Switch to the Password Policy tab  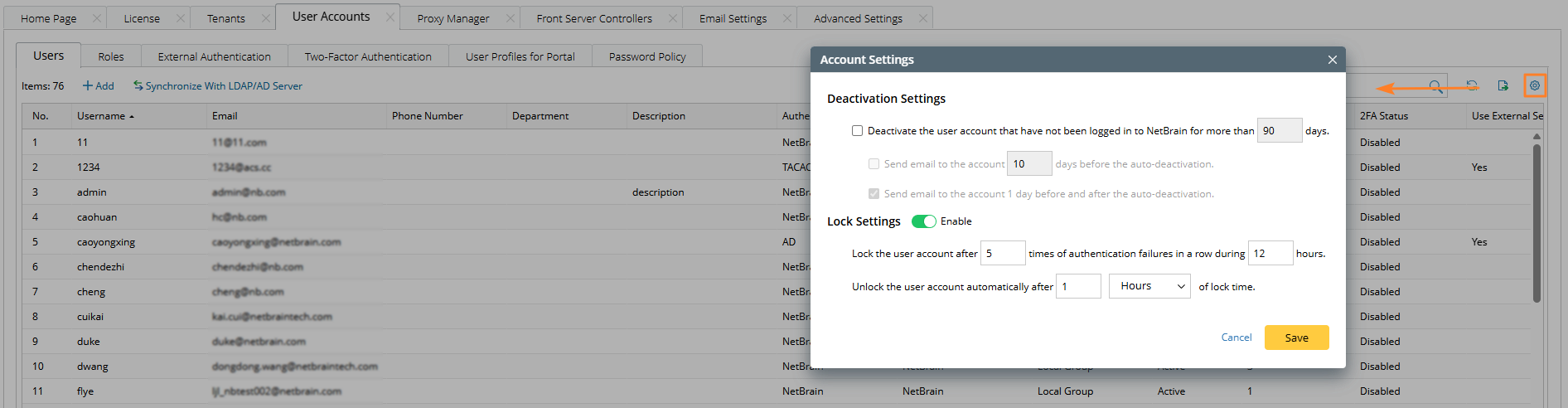(x=647, y=57)
